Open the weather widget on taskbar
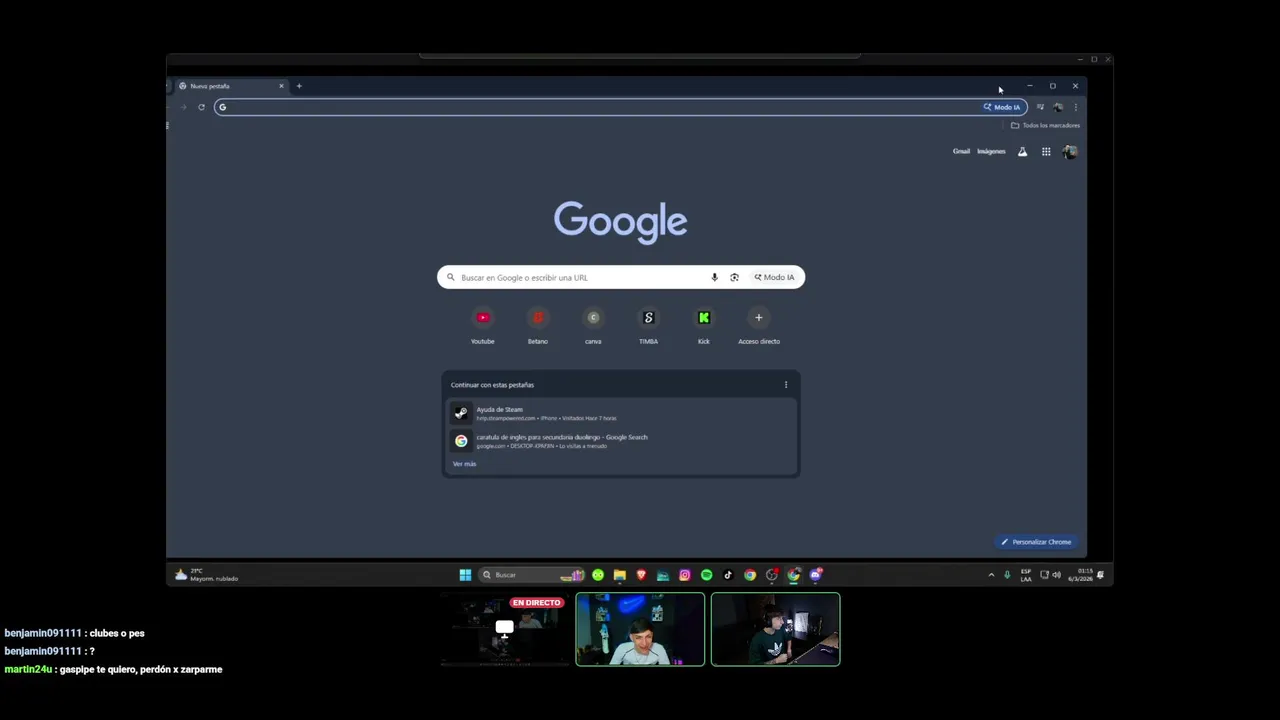This screenshot has height=720, width=1280. tap(207, 575)
